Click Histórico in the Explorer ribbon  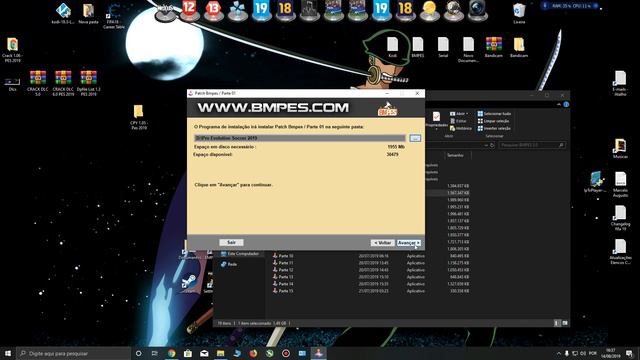pyautogui.click(x=461, y=128)
